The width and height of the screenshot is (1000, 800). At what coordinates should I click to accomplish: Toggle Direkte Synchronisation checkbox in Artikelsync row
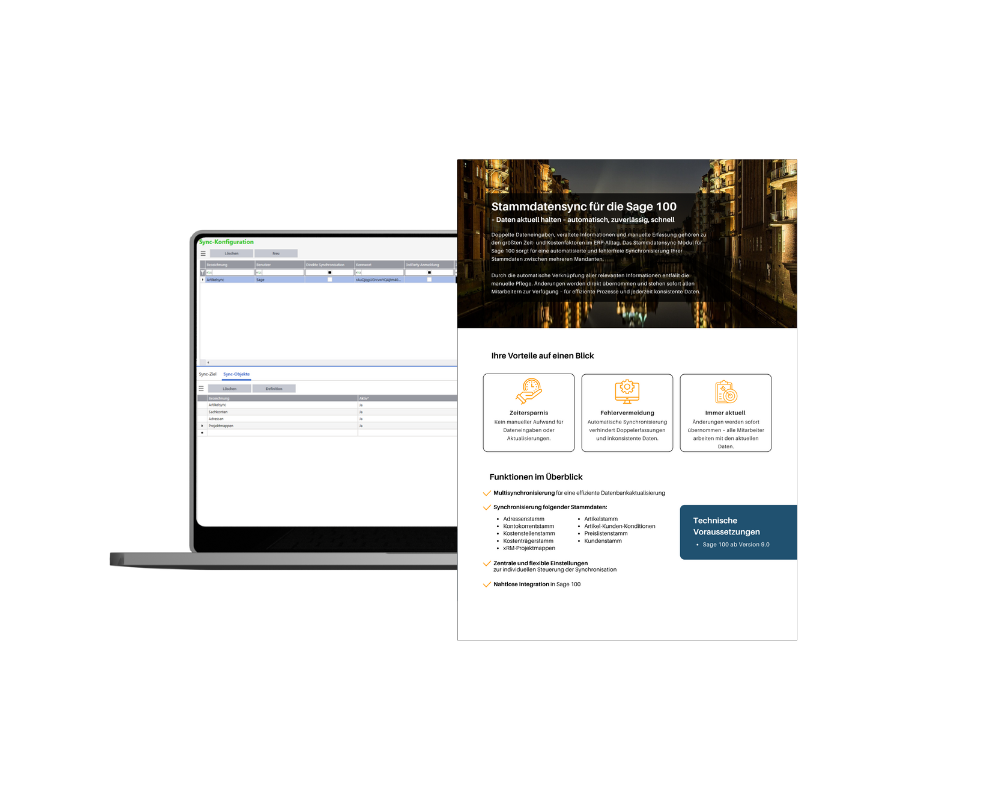[329, 280]
